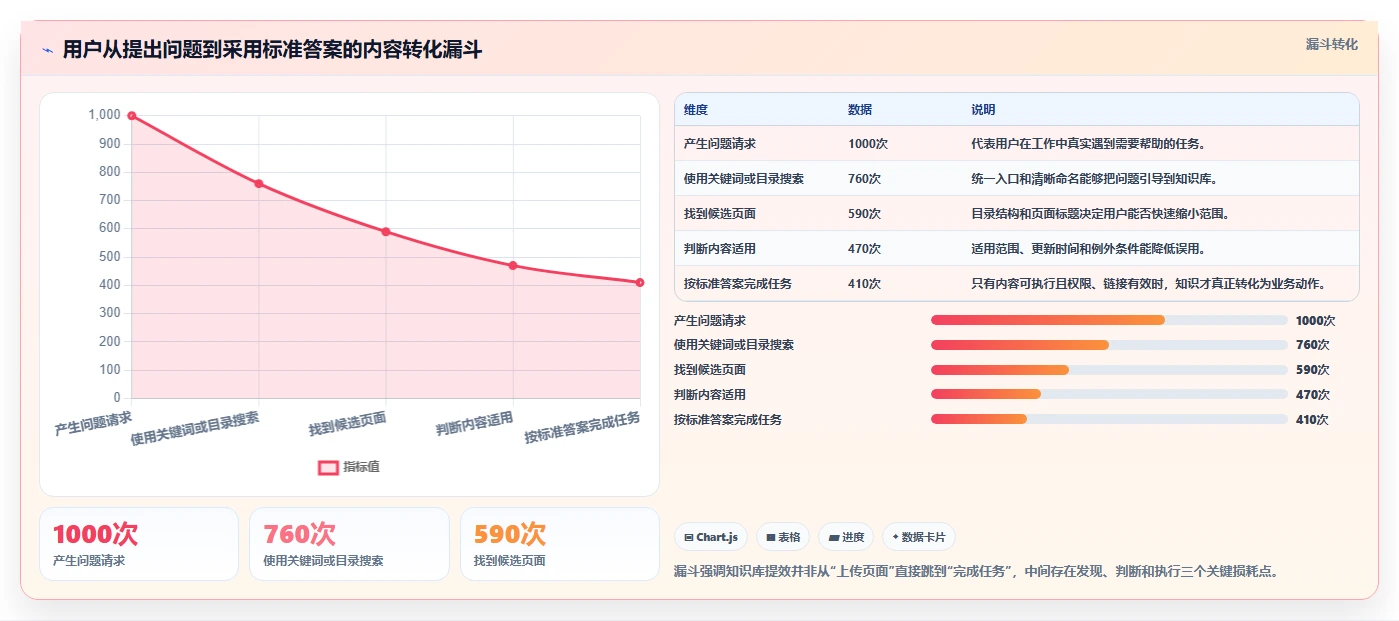Click the 表格 chip
The image size is (1399, 621).
click(x=783, y=537)
